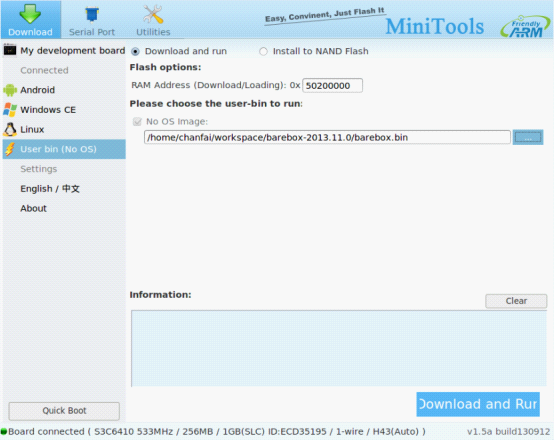Click the Linux penguin icon
555x441 pixels.
tap(10, 130)
